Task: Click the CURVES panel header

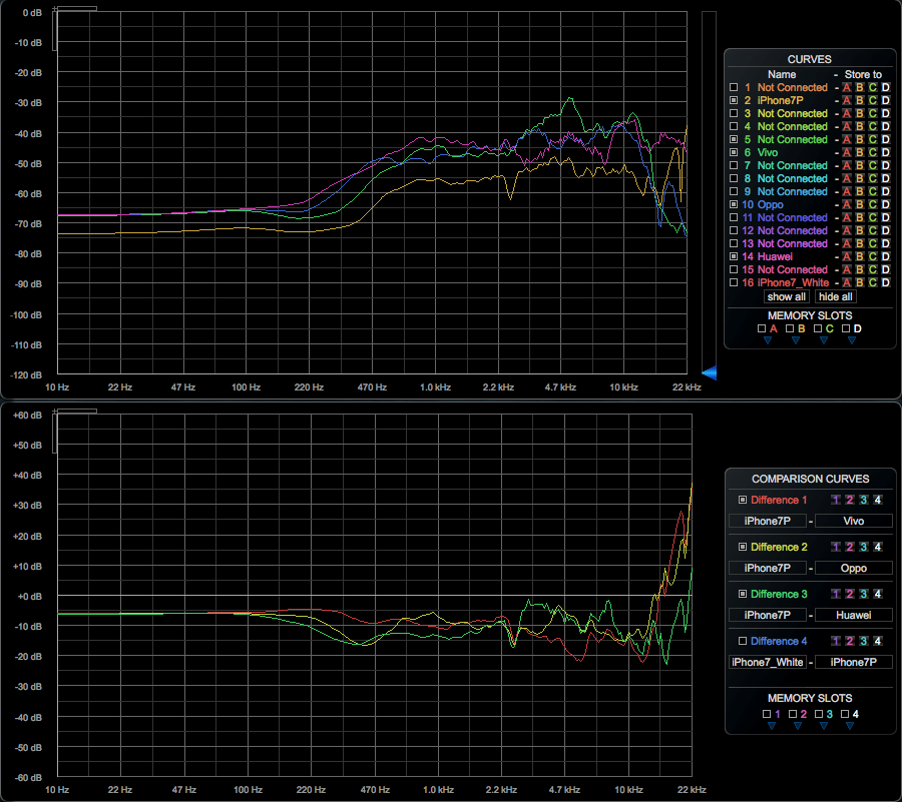Action: point(810,59)
